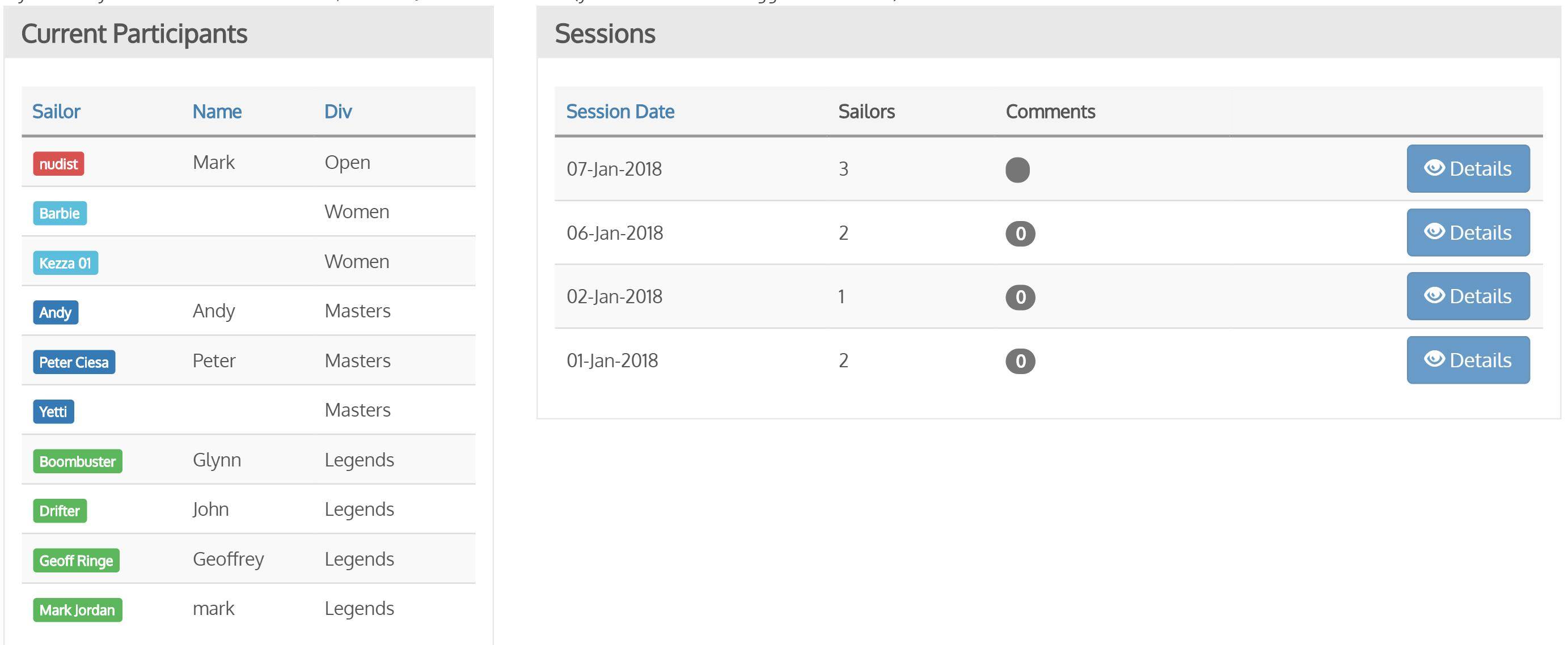Screen dimensions: 1568x645
Task: Sort sessions by Session Date header
Action: (x=620, y=111)
